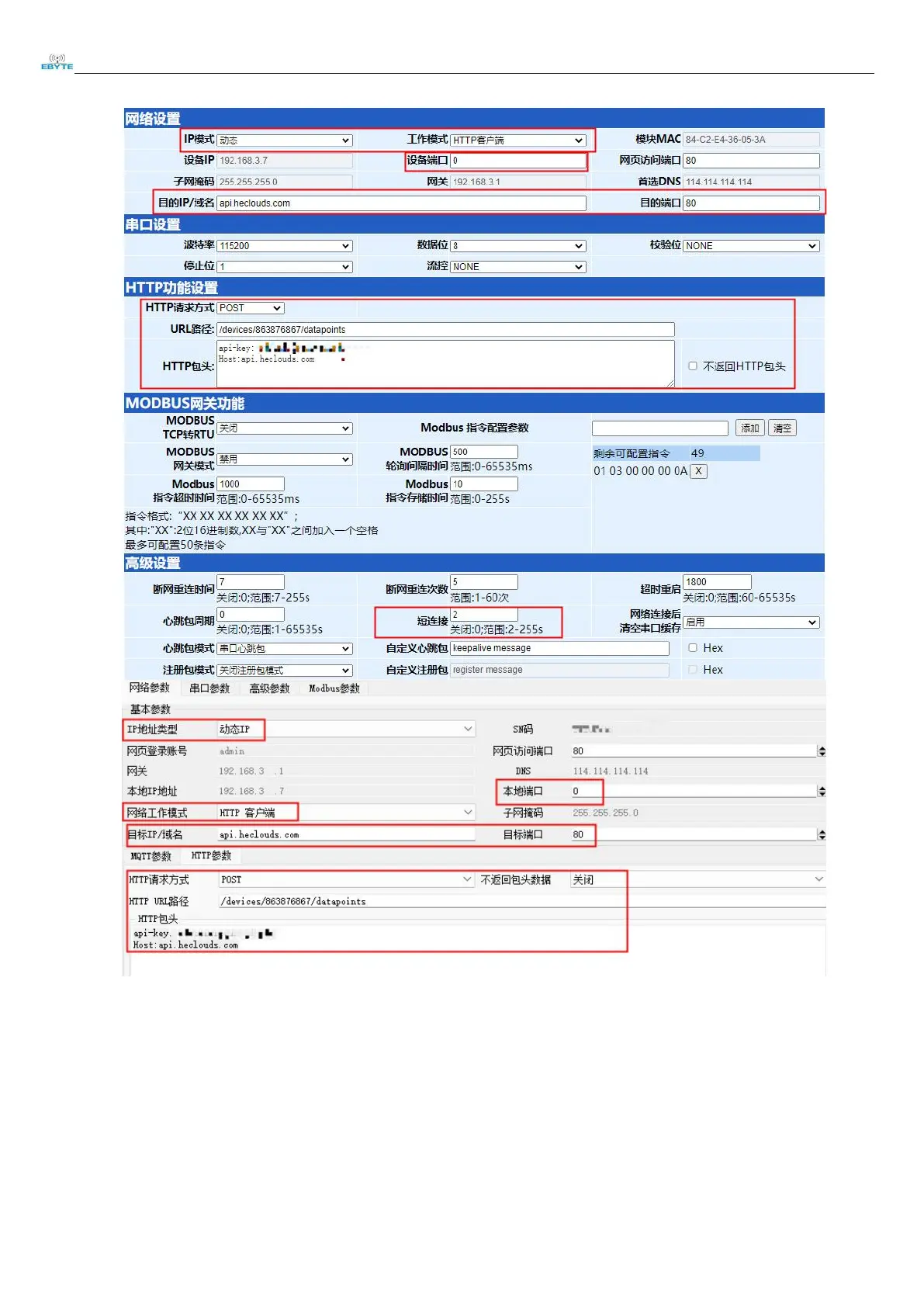Open HTTP请求方式 POST combo in config tool
Image resolution: width=924 pixels, height=1307 pixels.
point(346,879)
